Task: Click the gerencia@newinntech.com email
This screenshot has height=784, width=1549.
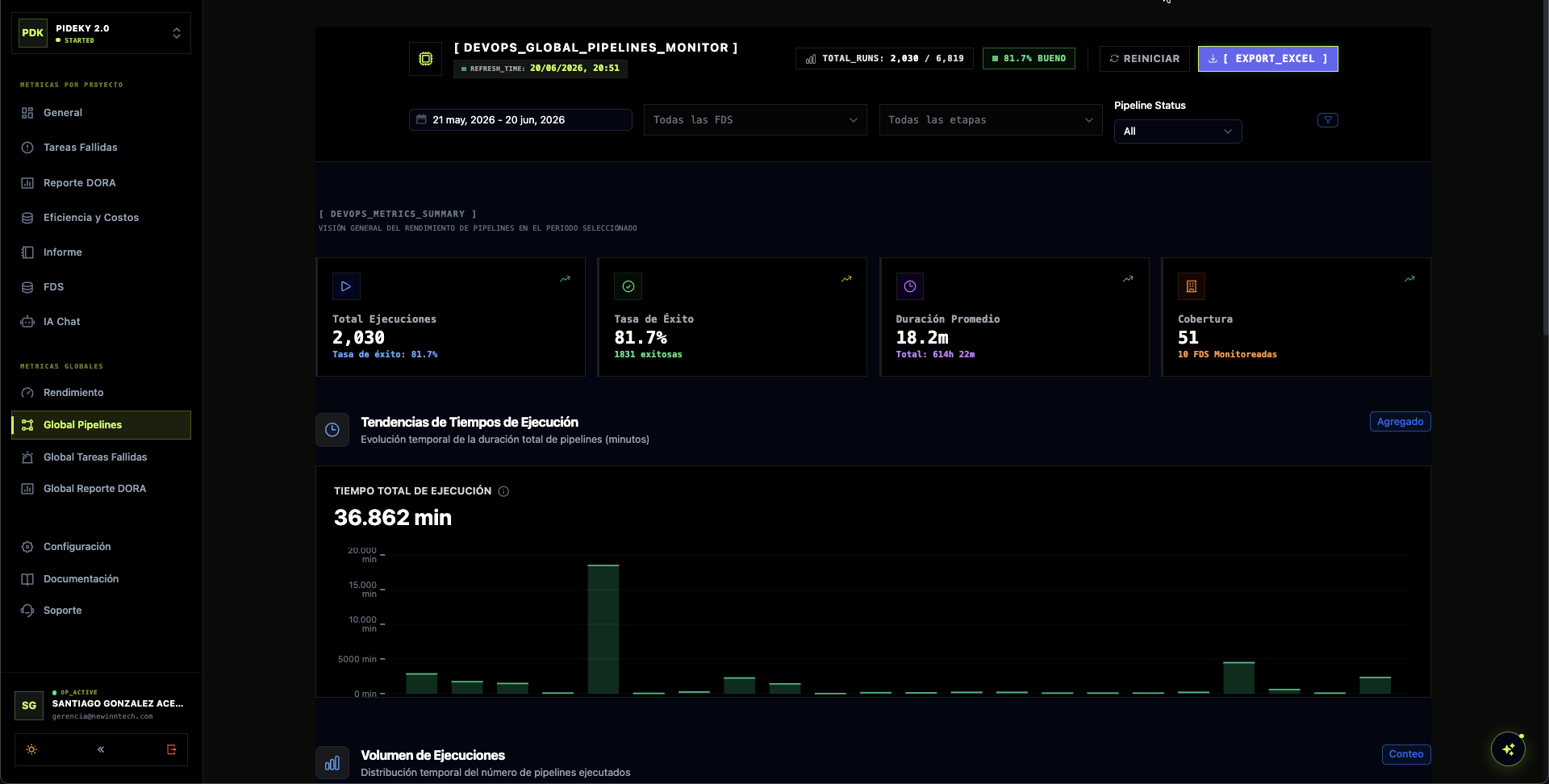Action: pos(102,716)
